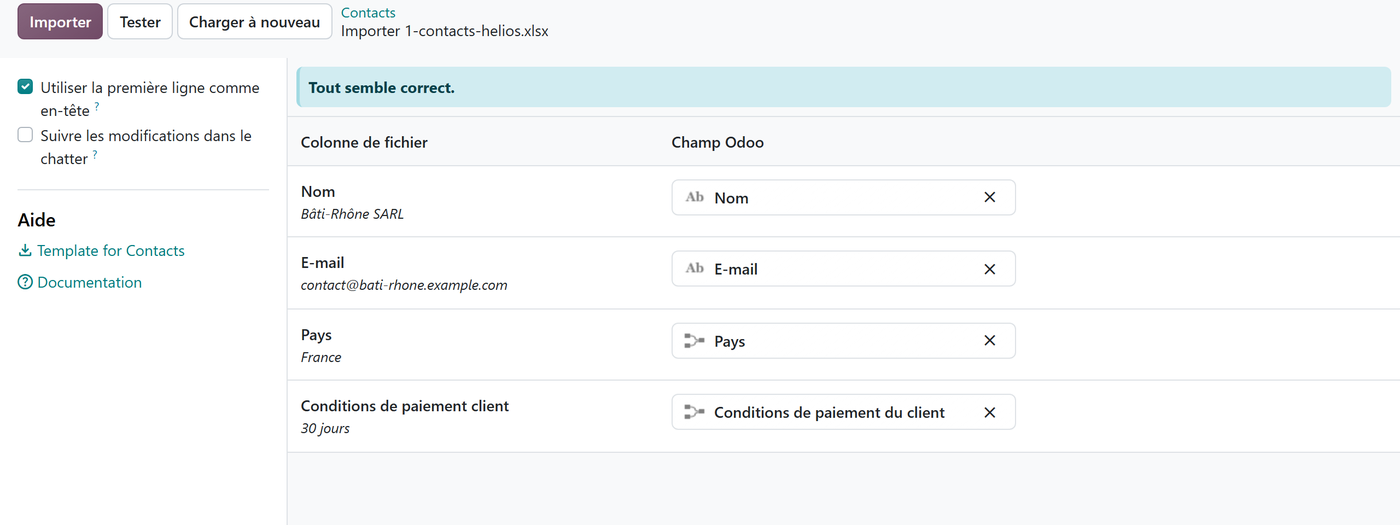Screen dimensions: 1400x525
Task: Go back to Contacts breadcrumb
Action: (x=368, y=13)
